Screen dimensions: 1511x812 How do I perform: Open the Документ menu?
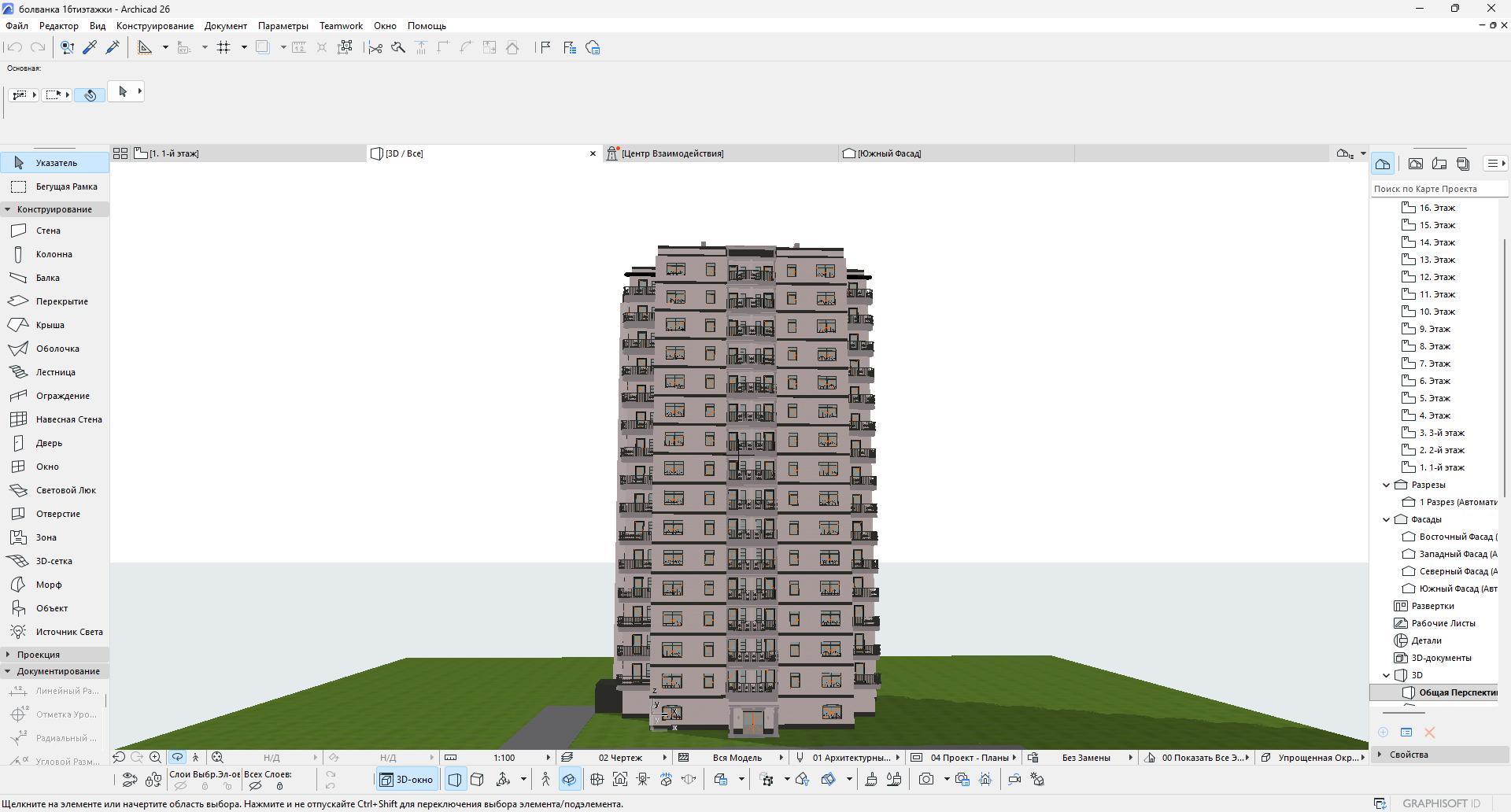click(225, 26)
